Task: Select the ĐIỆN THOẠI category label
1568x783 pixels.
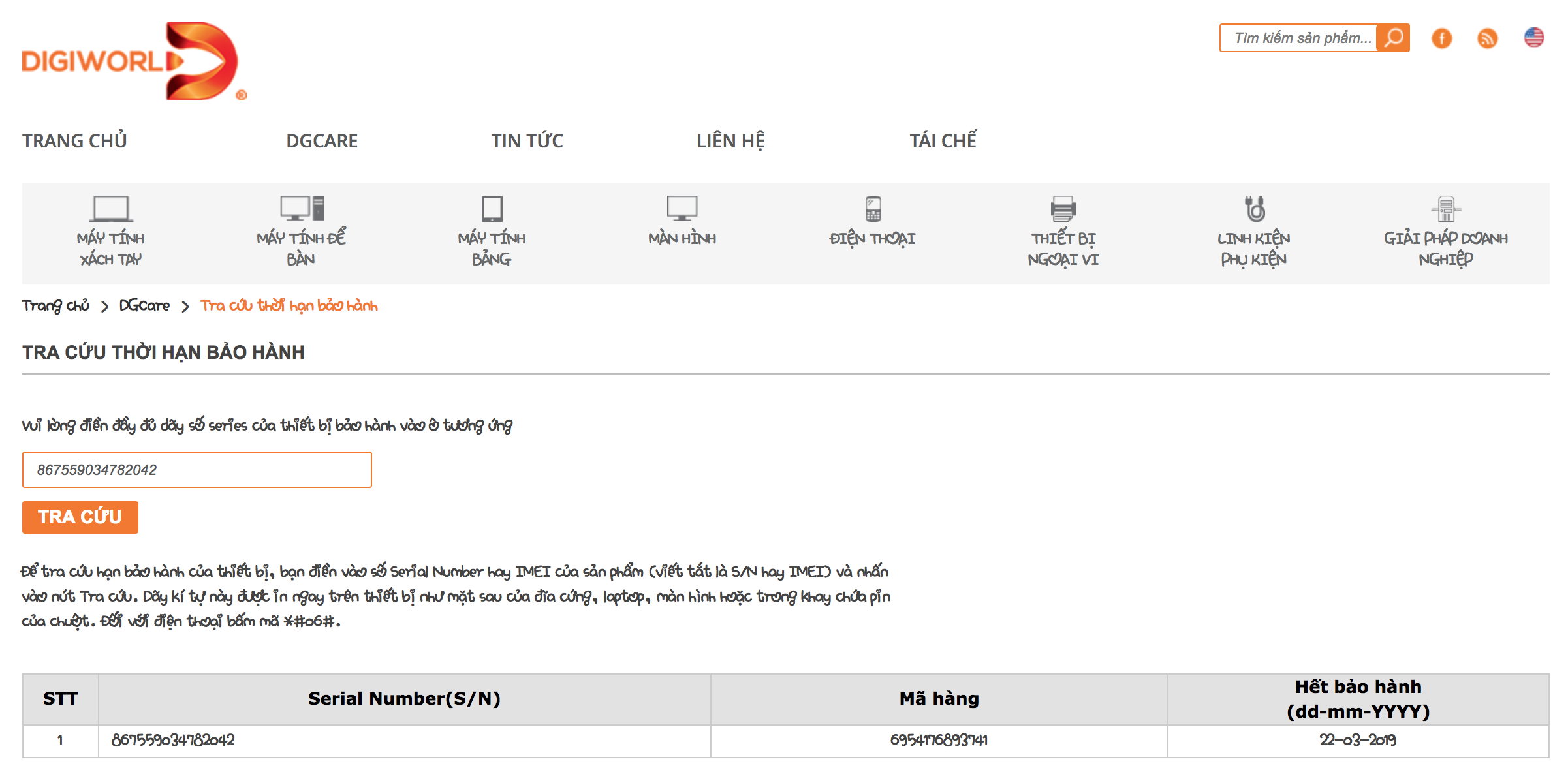Action: pos(872,239)
